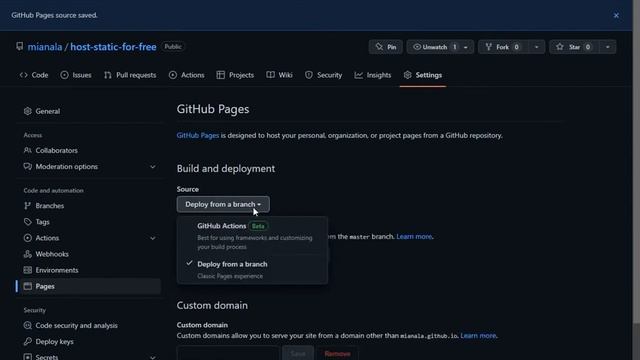Switch to the Issues tab

(76, 75)
